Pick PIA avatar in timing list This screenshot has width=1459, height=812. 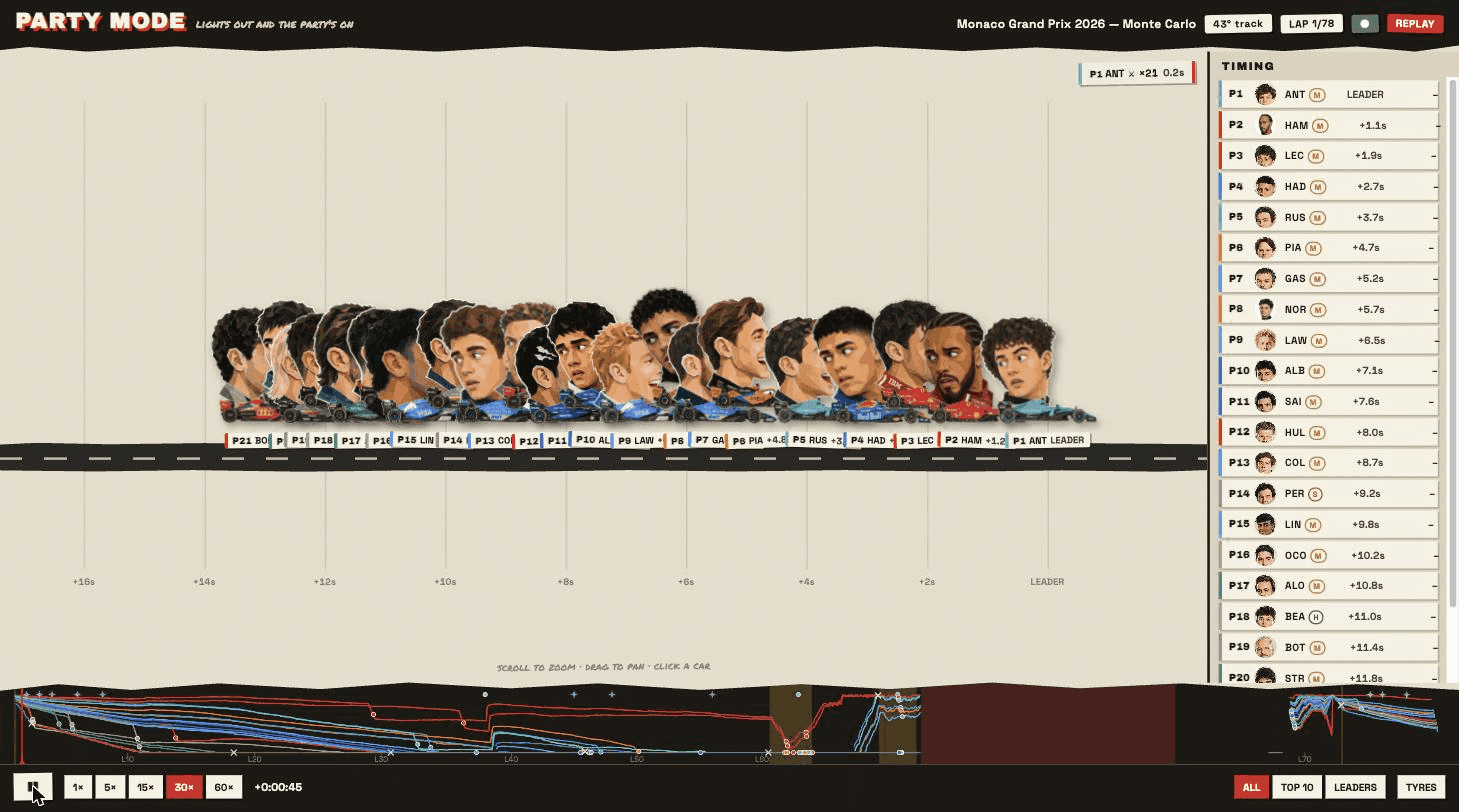point(1265,248)
